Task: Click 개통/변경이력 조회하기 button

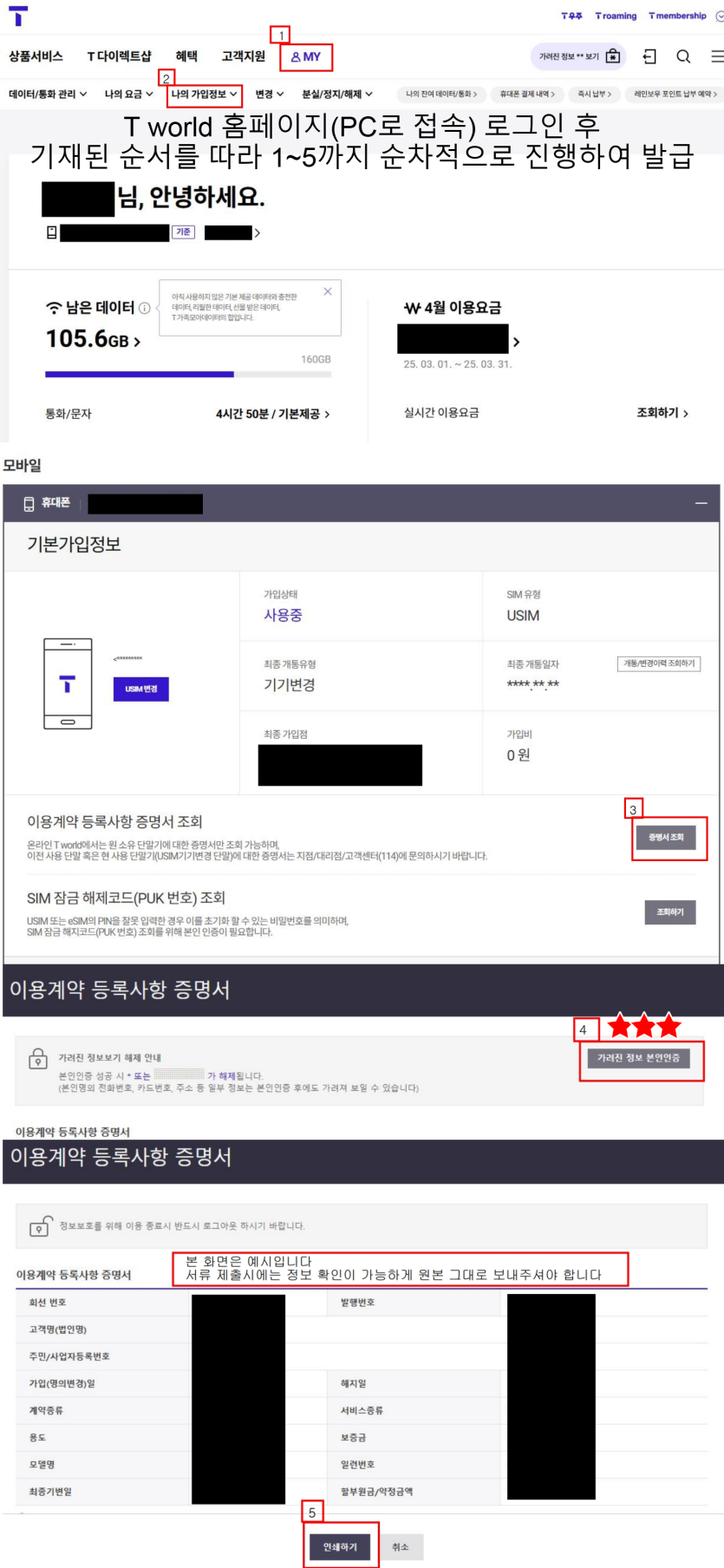Action: click(x=659, y=663)
